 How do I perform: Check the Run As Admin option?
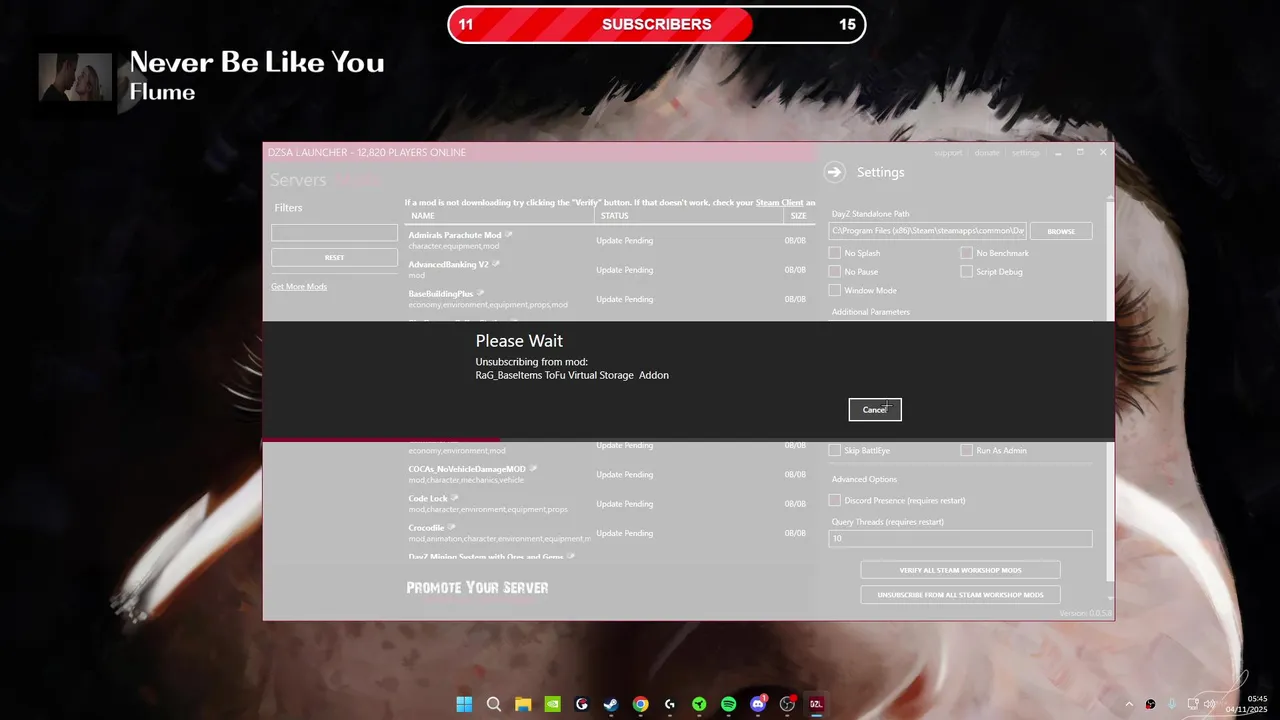(x=967, y=451)
